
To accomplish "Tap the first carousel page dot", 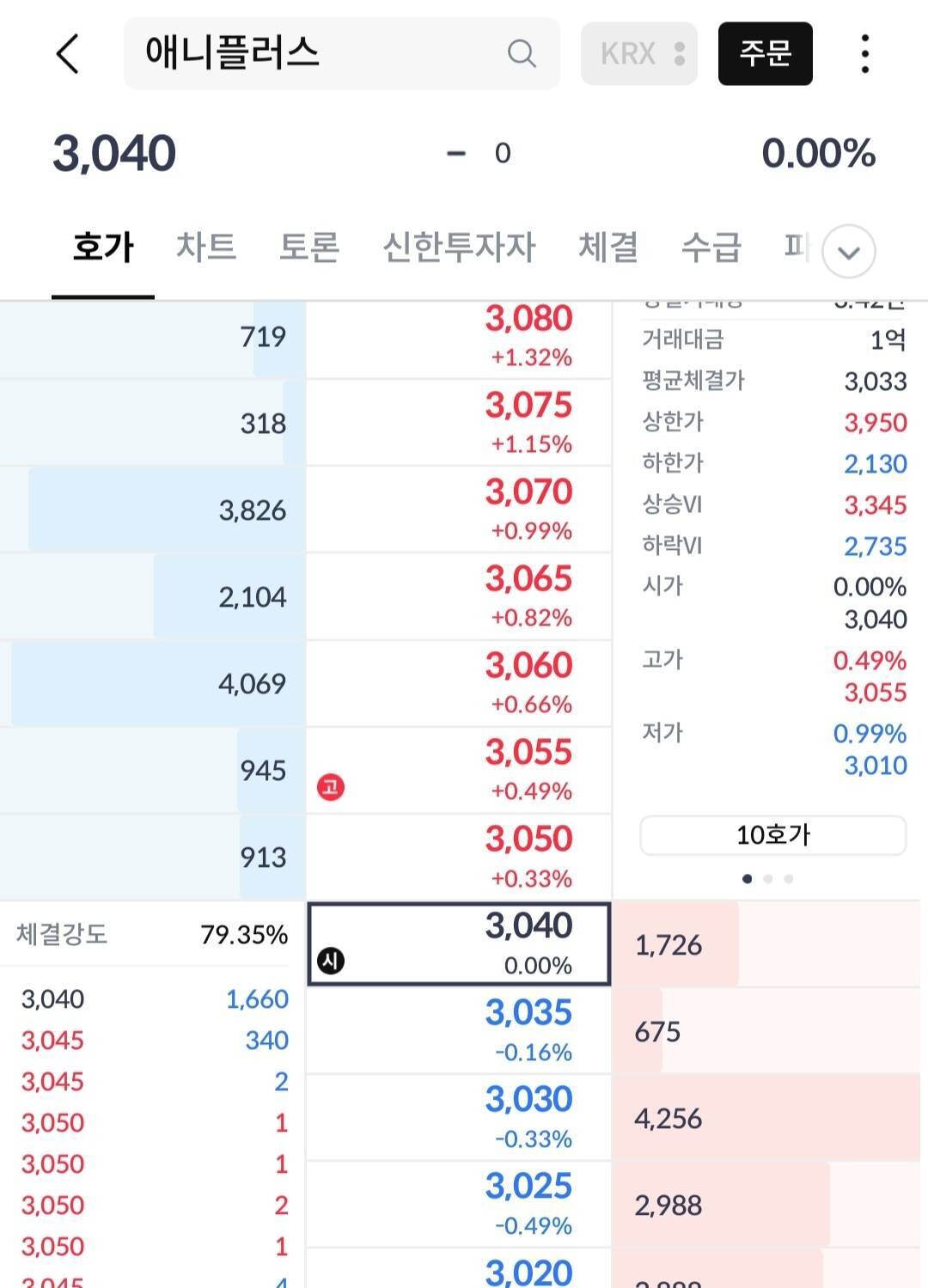I will click(748, 878).
